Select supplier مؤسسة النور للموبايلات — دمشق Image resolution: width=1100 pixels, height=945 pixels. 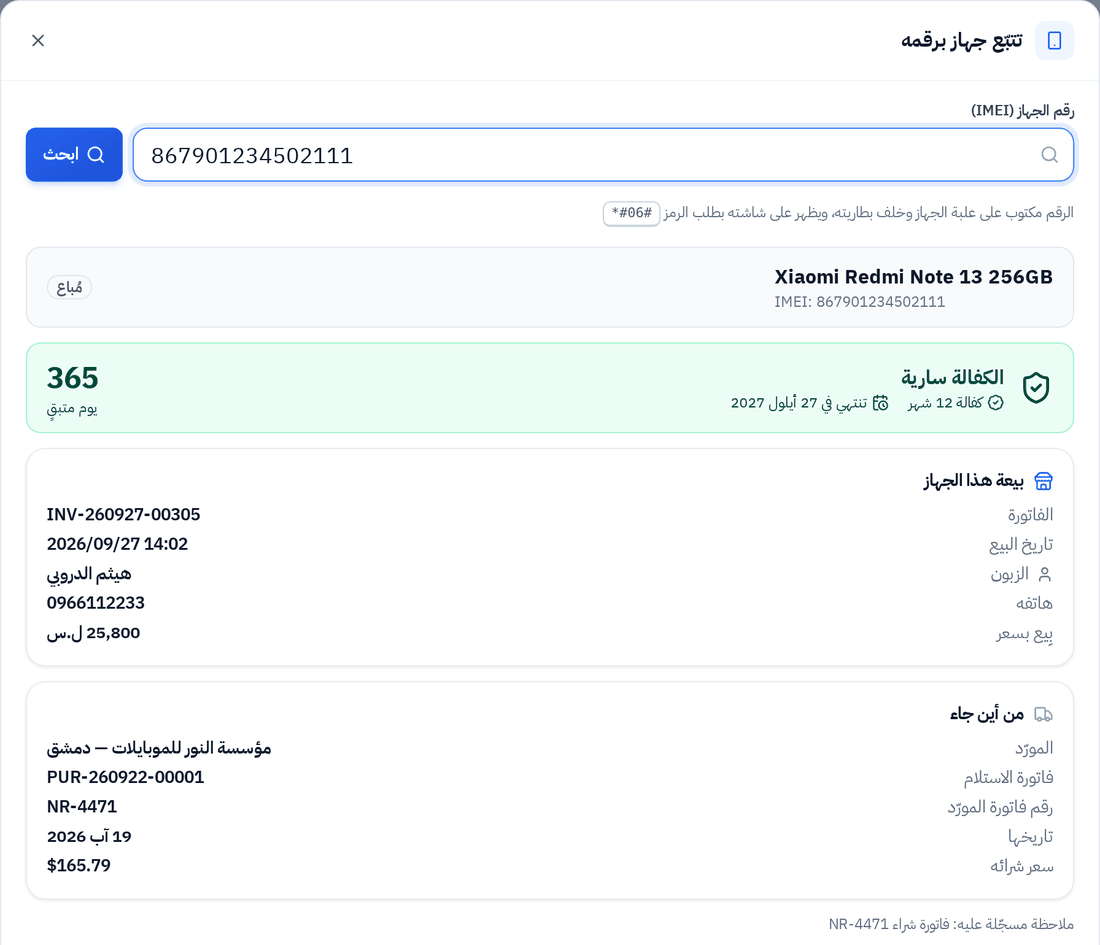point(159,748)
